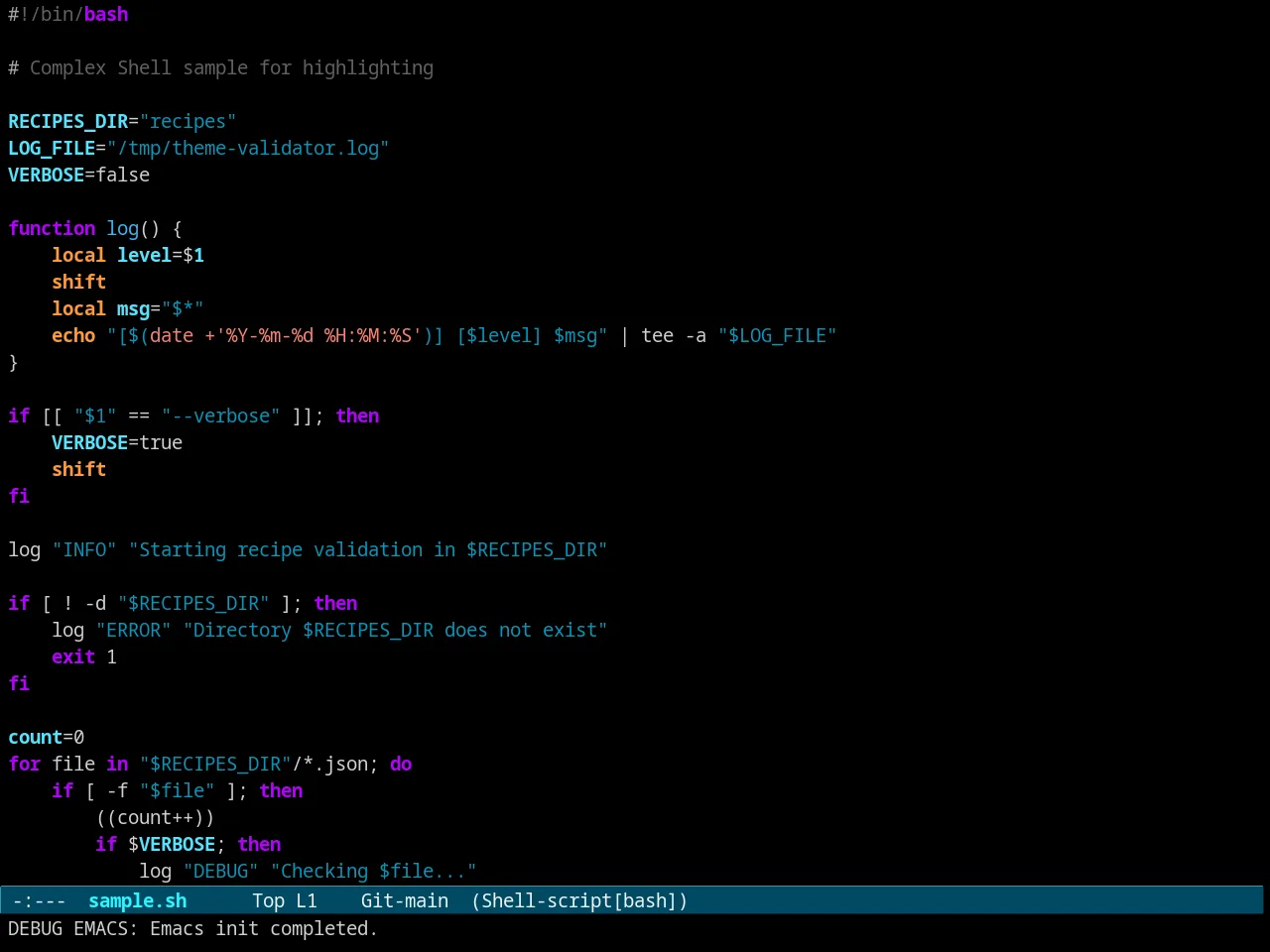This screenshot has width=1270, height=952.
Task: Click the 'function' keyword
Action: tap(52, 228)
